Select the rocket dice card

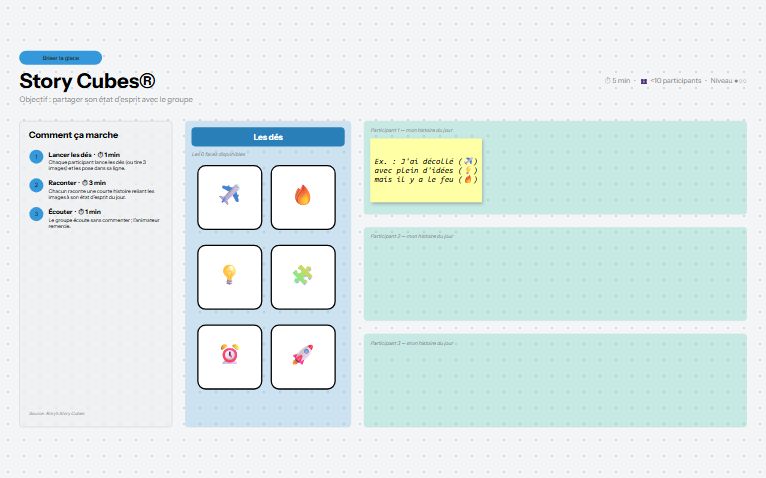pyautogui.click(x=303, y=357)
